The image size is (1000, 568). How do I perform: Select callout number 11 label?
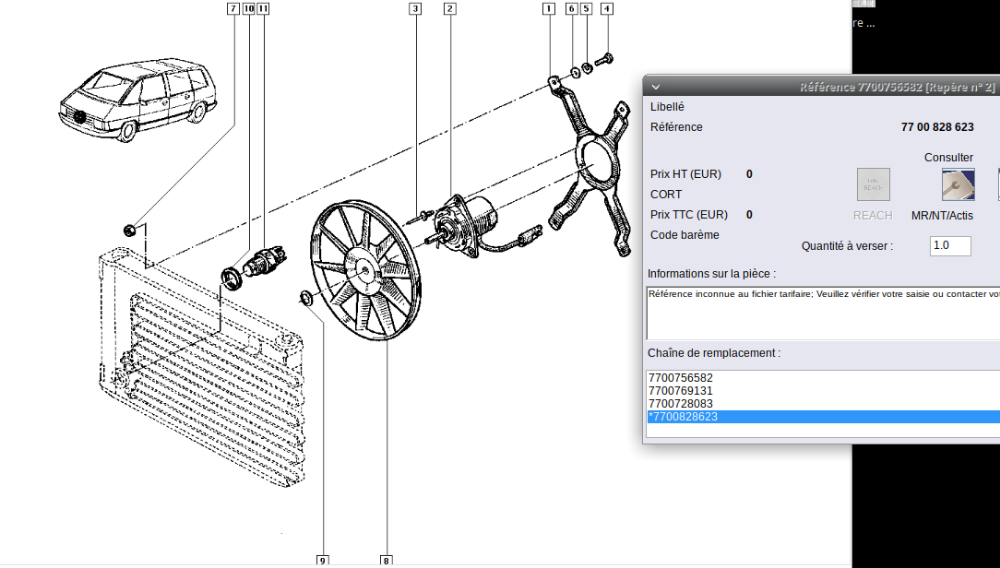263,9
